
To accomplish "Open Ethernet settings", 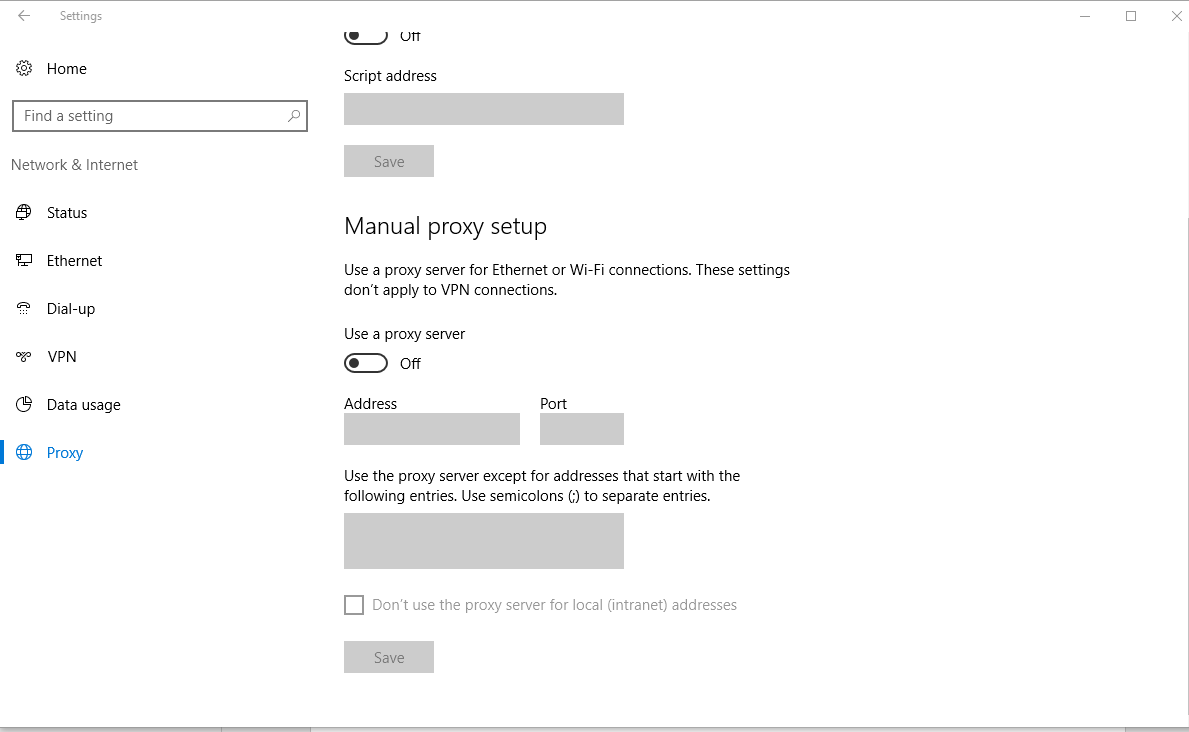I will click(x=74, y=260).
